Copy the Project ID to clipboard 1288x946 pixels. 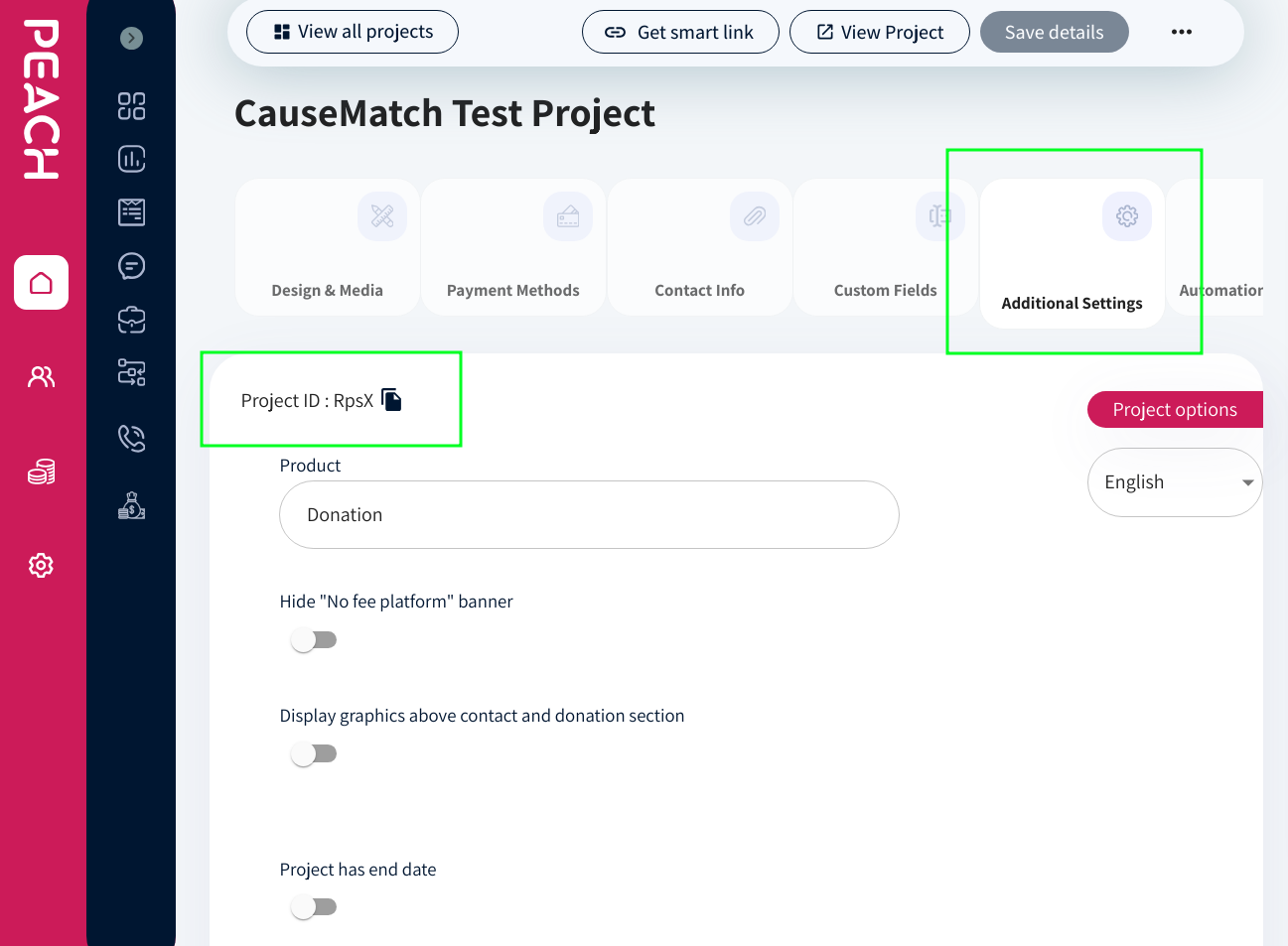point(392,400)
